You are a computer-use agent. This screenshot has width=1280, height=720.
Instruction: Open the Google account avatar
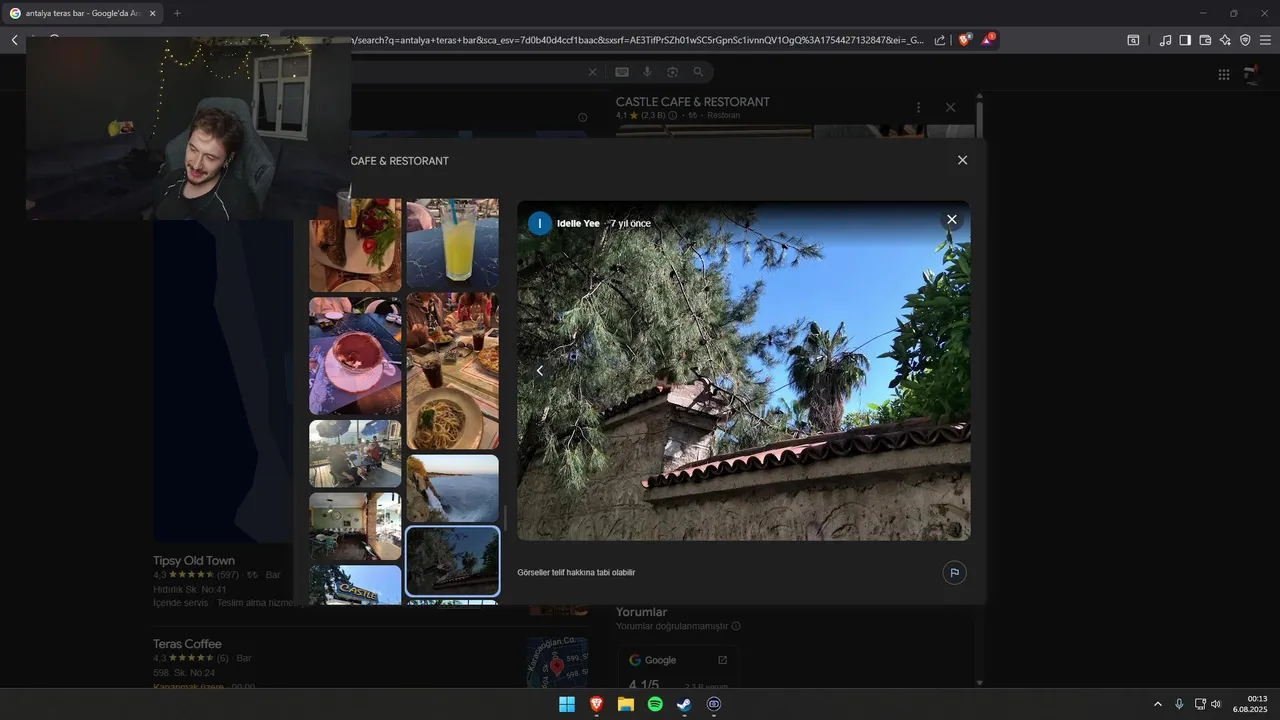pyautogui.click(x=1251, y=74)
